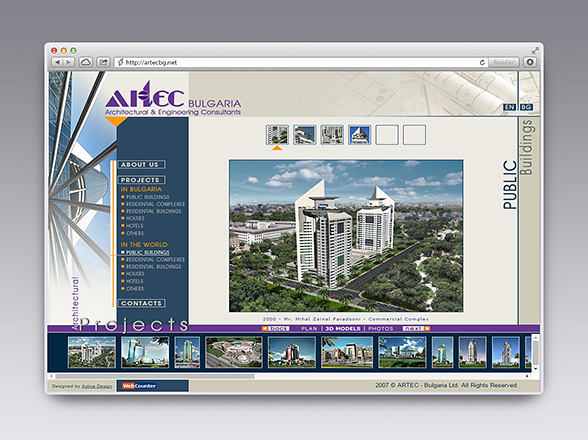Open the Contacts menu item
Viewport: 588px width, 440px height.
click(x=141, y=303)
